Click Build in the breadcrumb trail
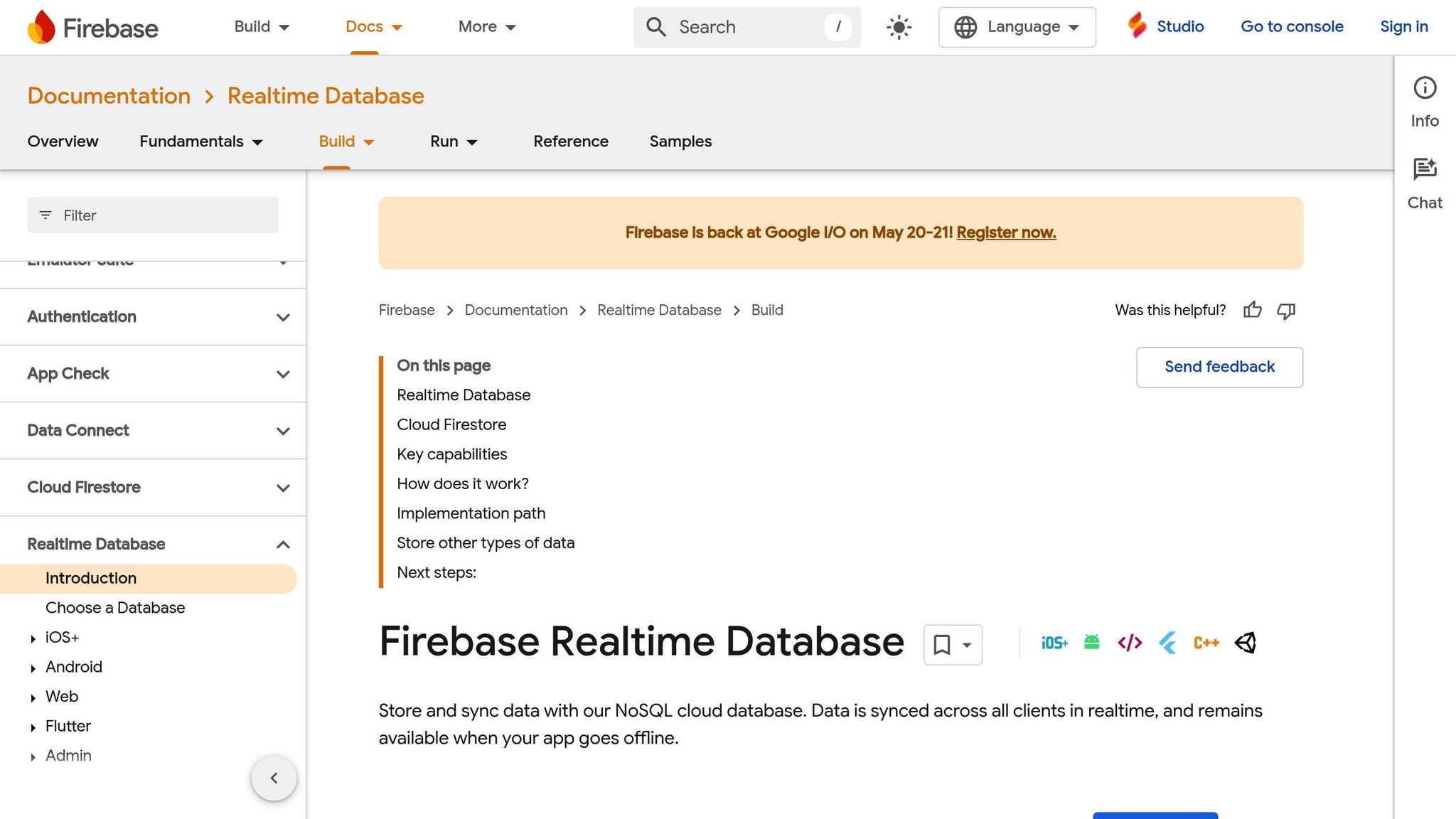This screenshot has width=1456, height=819. (767, 311)
